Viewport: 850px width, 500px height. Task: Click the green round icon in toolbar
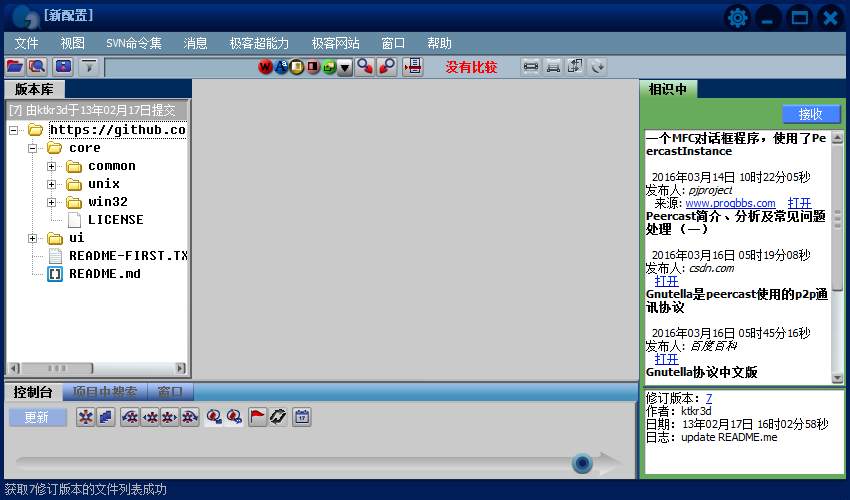[329, 67]
